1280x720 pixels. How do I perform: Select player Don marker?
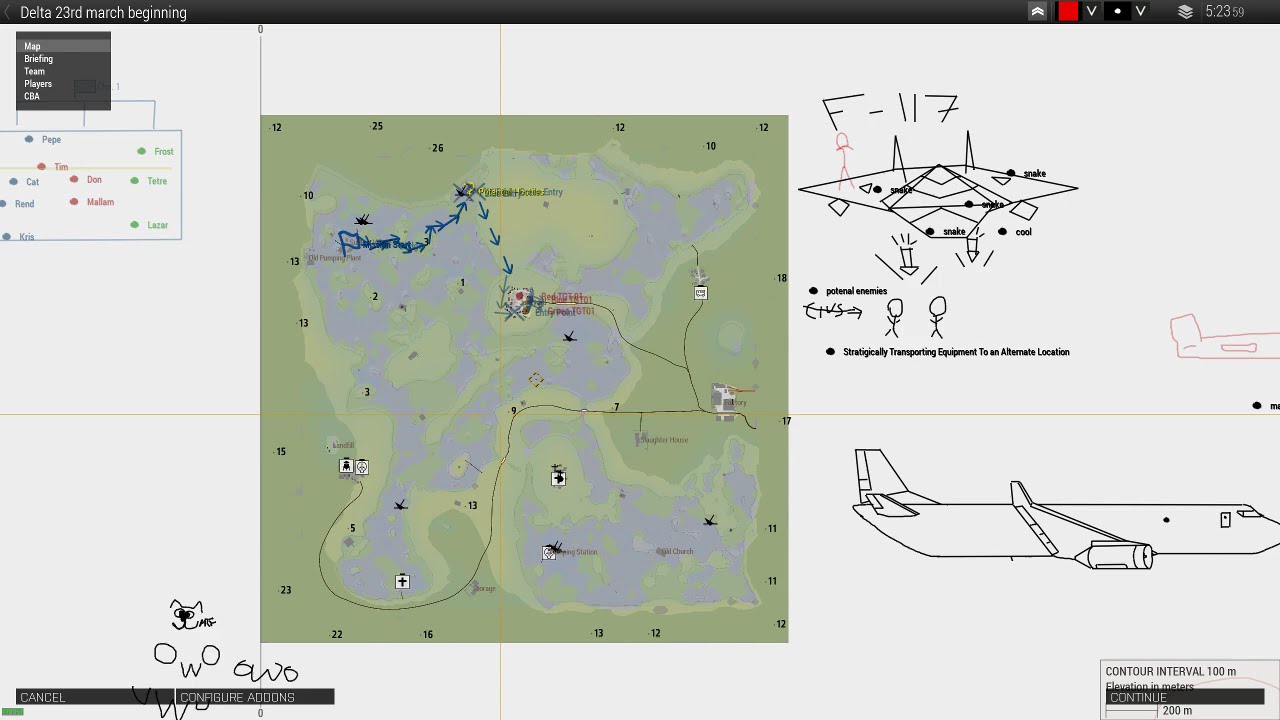pyautogui.click(x=74, y=180)
